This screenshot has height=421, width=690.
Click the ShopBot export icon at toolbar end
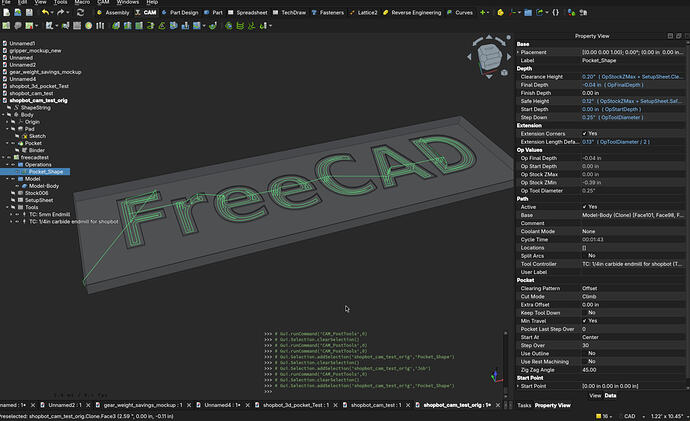point(583,12)
